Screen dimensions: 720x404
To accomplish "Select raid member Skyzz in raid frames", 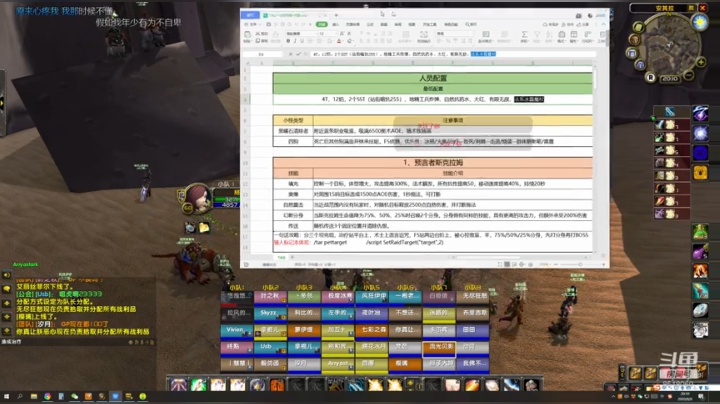I will pos(270,314).
